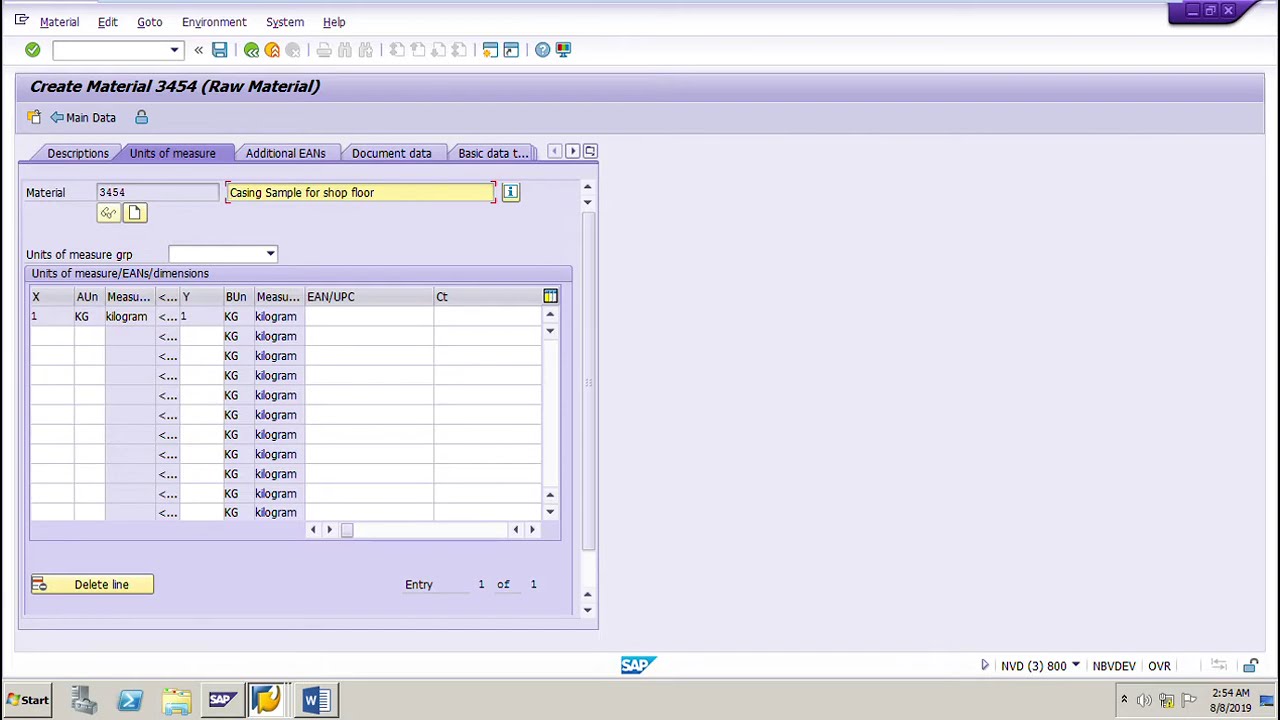Click the glasses display icon under Material
Screen dimensions: 1280x720
pyautogui.click(x=108, y=213)
